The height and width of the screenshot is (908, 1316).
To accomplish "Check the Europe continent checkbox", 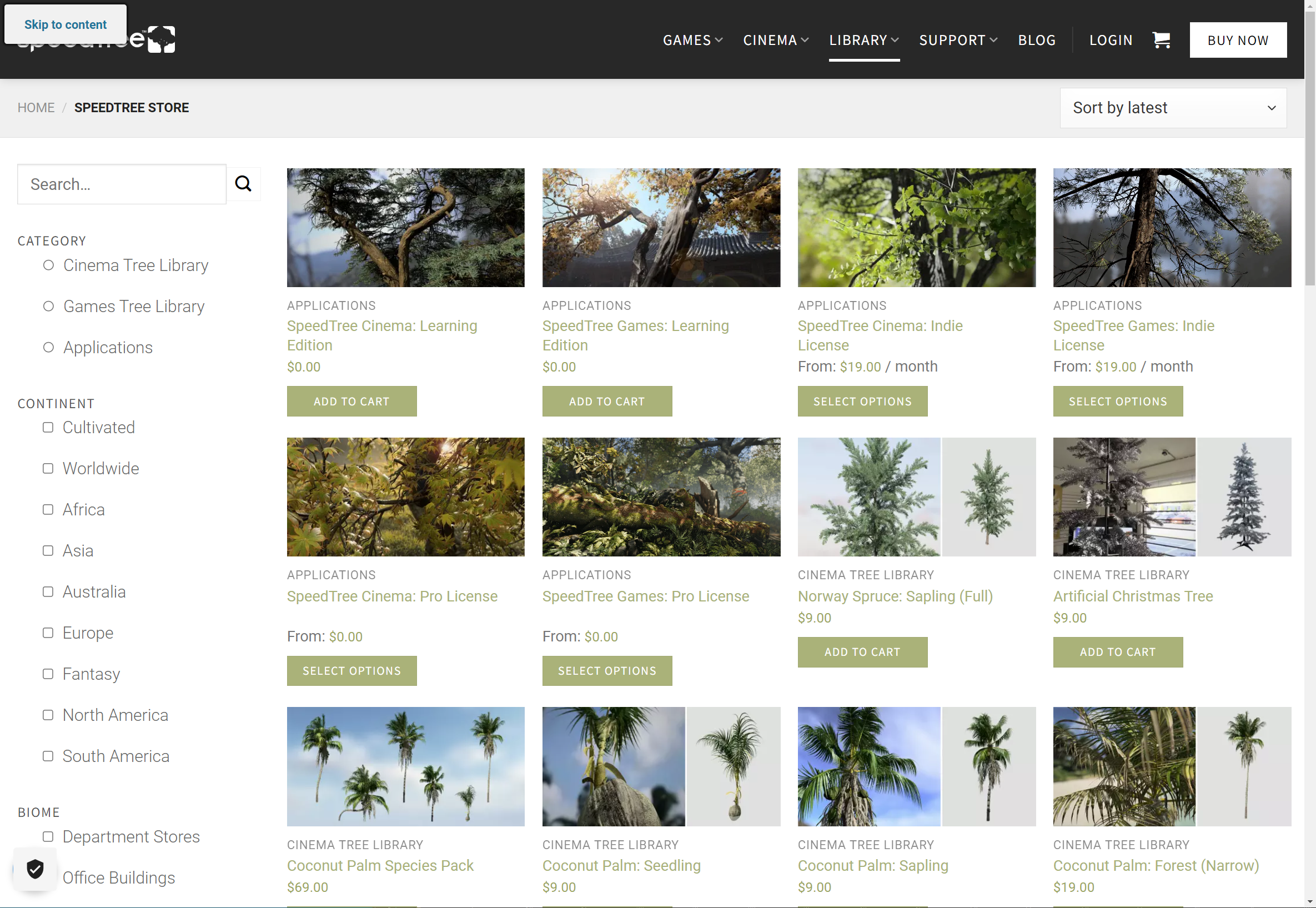I will 48,633.
